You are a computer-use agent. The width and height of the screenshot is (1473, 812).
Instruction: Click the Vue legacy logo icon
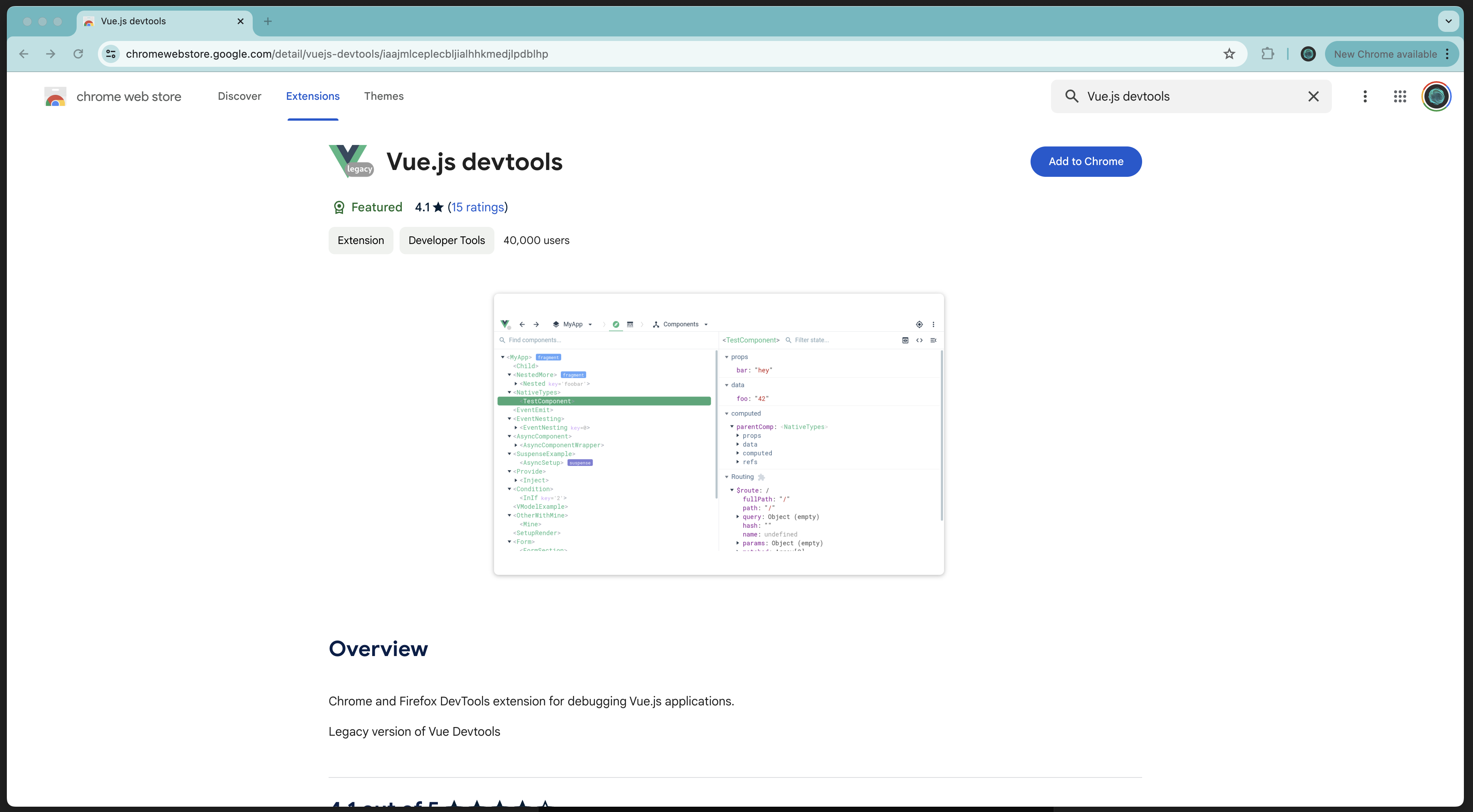(x=351, y=161)
